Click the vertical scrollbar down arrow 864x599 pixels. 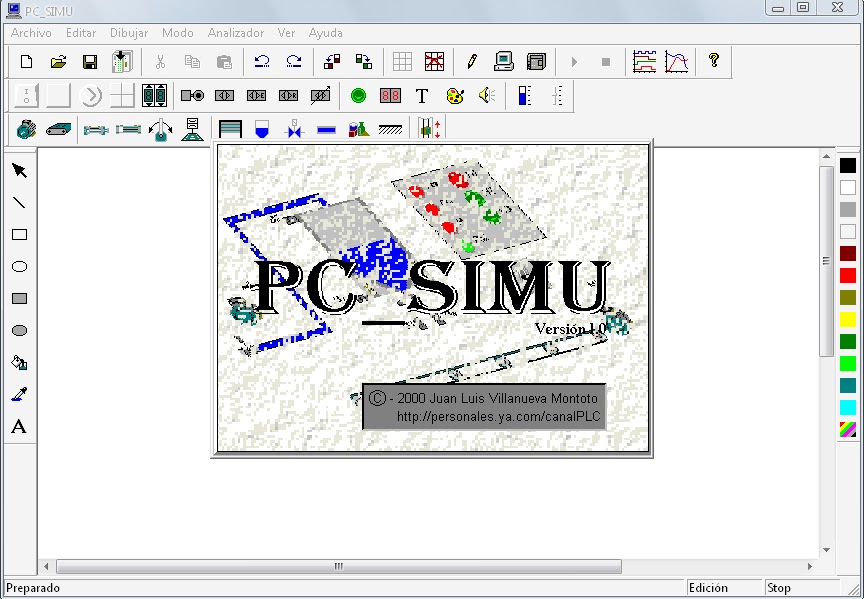(x=826, y=549)
